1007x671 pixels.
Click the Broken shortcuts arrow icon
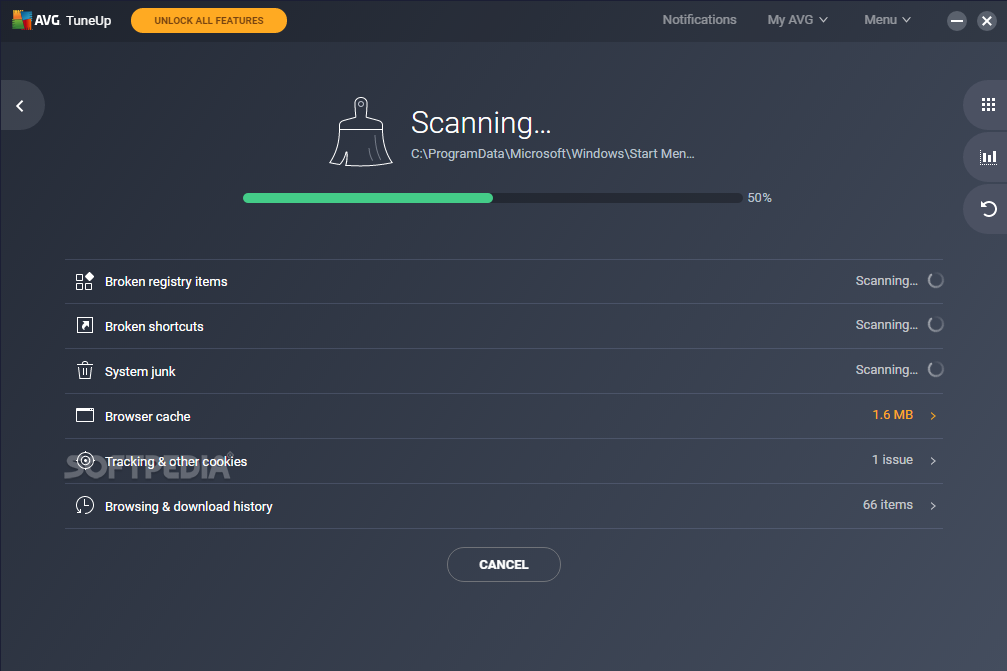click(85, 326)
